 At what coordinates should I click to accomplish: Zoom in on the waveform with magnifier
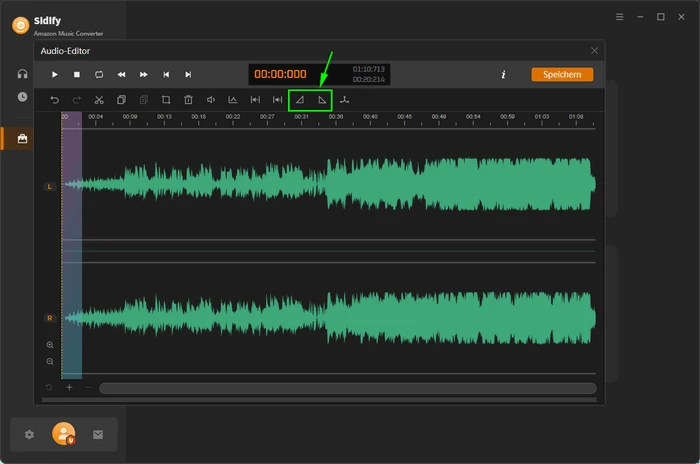coord(50,345)
